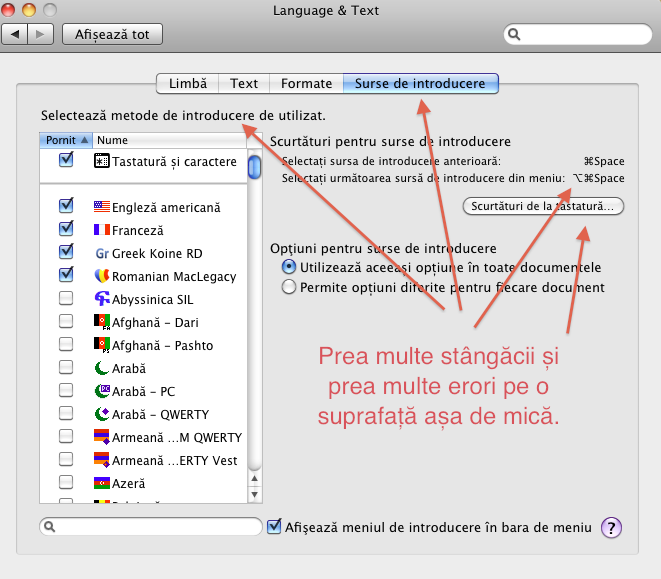Select the Romanian MacLegacy row text
This screenshot has width=661, height=579.
[174, 277]
